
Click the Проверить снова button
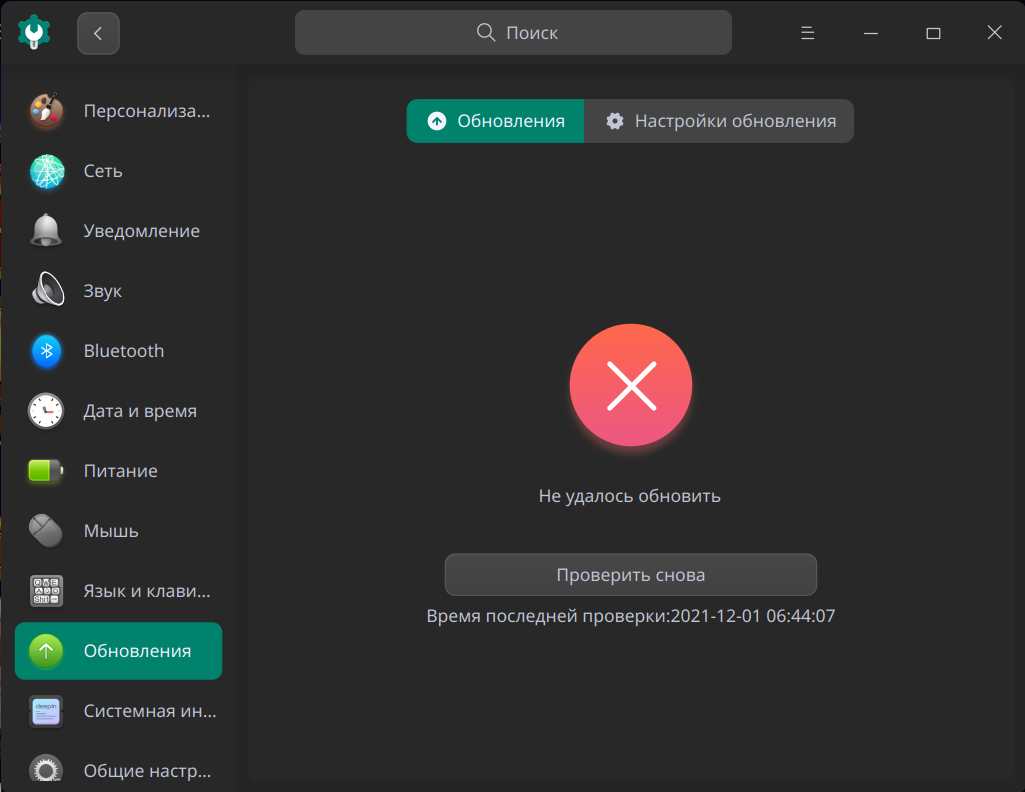click(630, 575)
